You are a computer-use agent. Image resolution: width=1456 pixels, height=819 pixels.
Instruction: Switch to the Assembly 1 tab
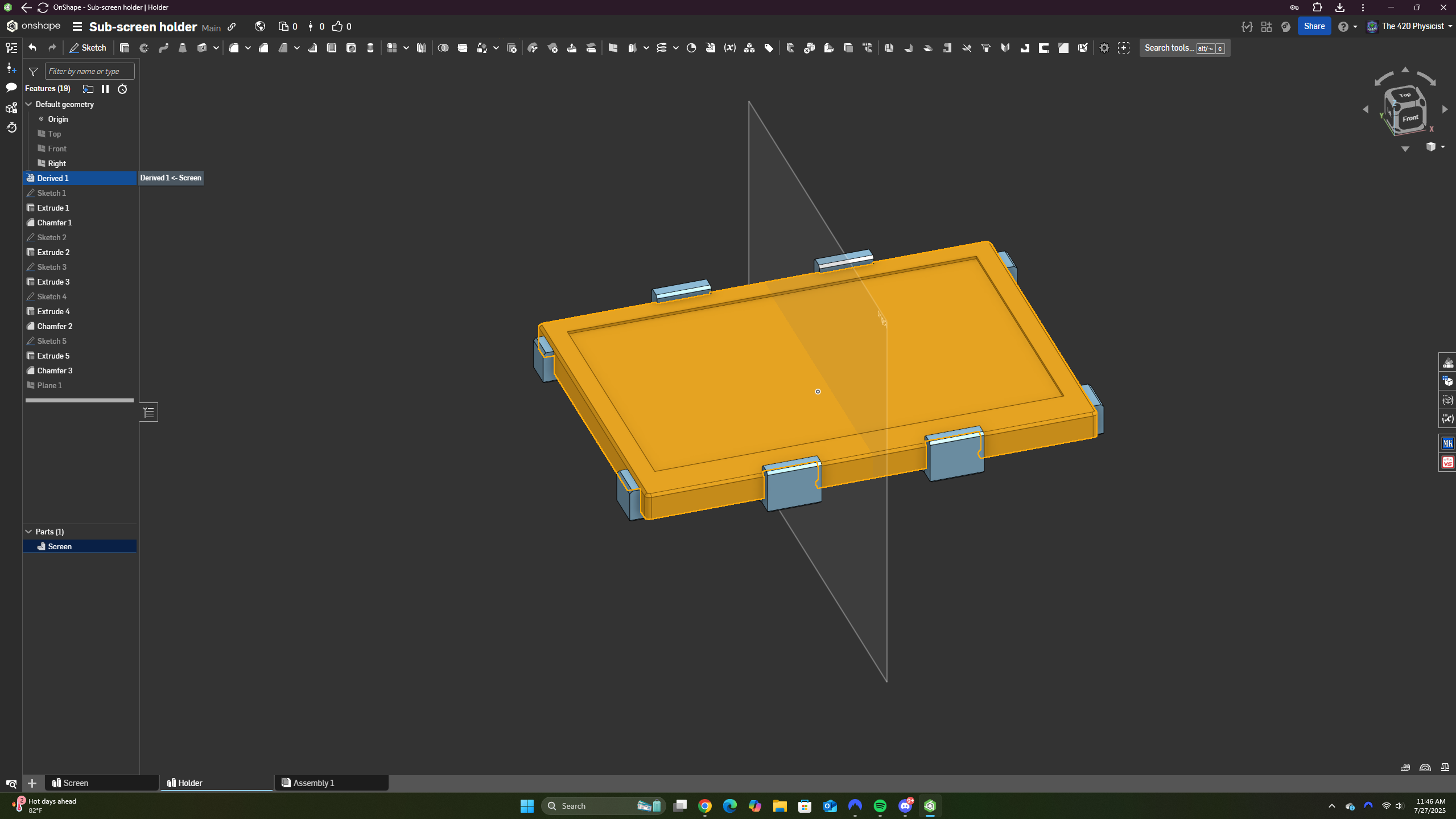tap(332, 783)
